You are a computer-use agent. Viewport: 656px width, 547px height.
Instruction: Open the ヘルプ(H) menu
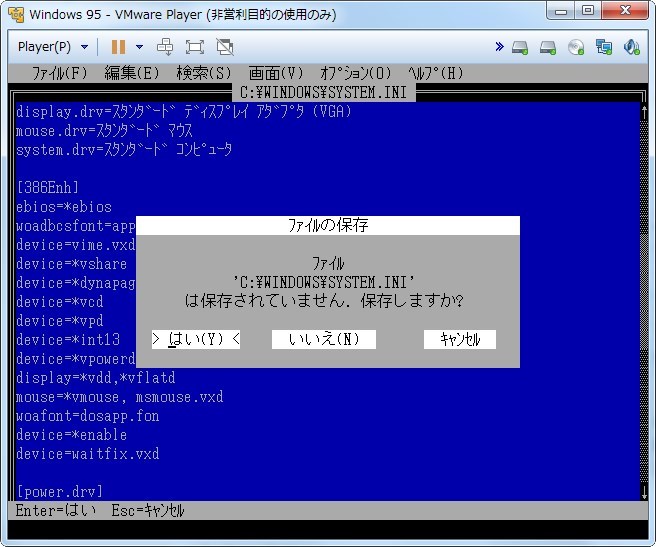pos(436,73)
